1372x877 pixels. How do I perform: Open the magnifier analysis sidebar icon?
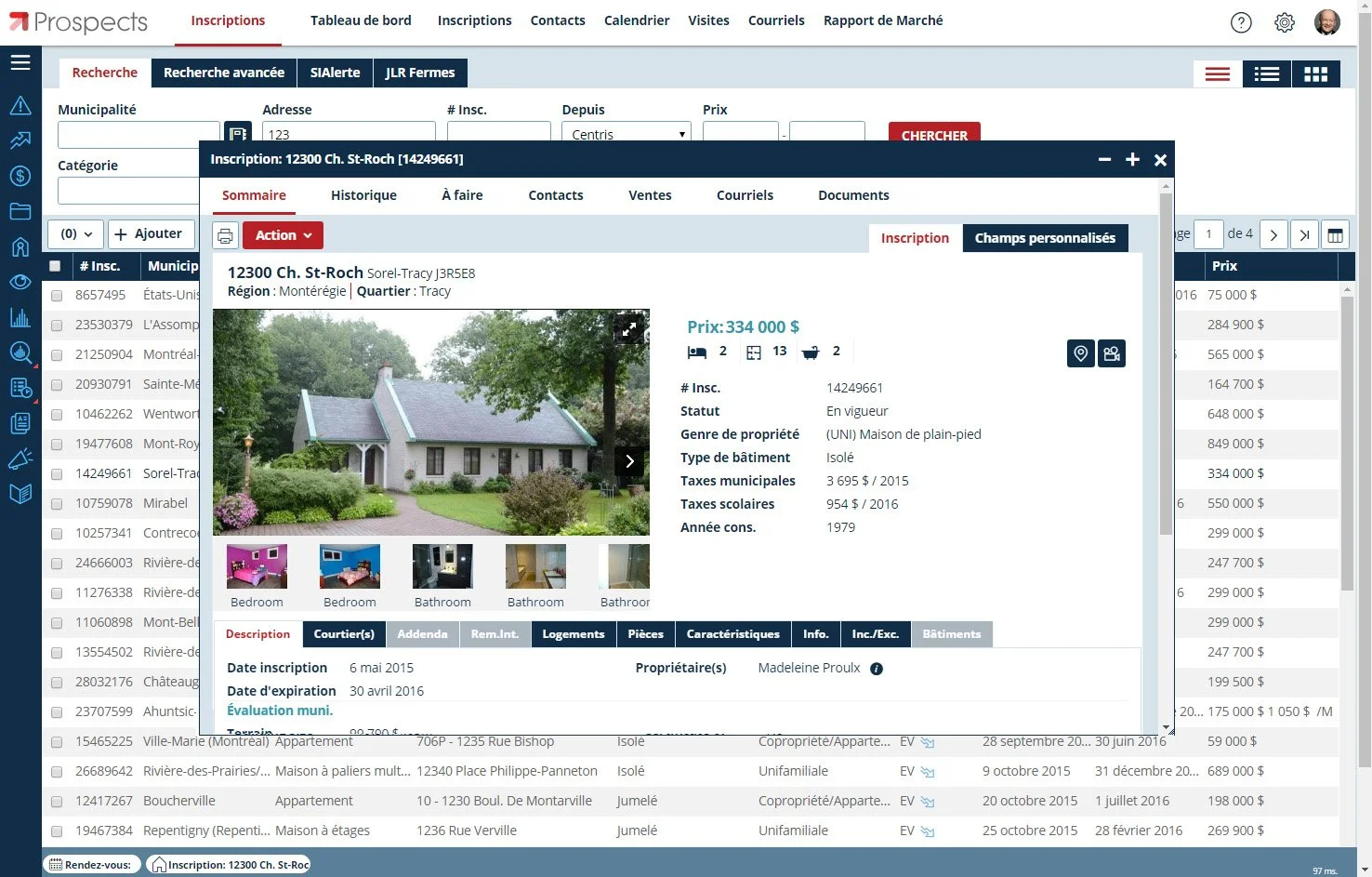tap(20, 352)
